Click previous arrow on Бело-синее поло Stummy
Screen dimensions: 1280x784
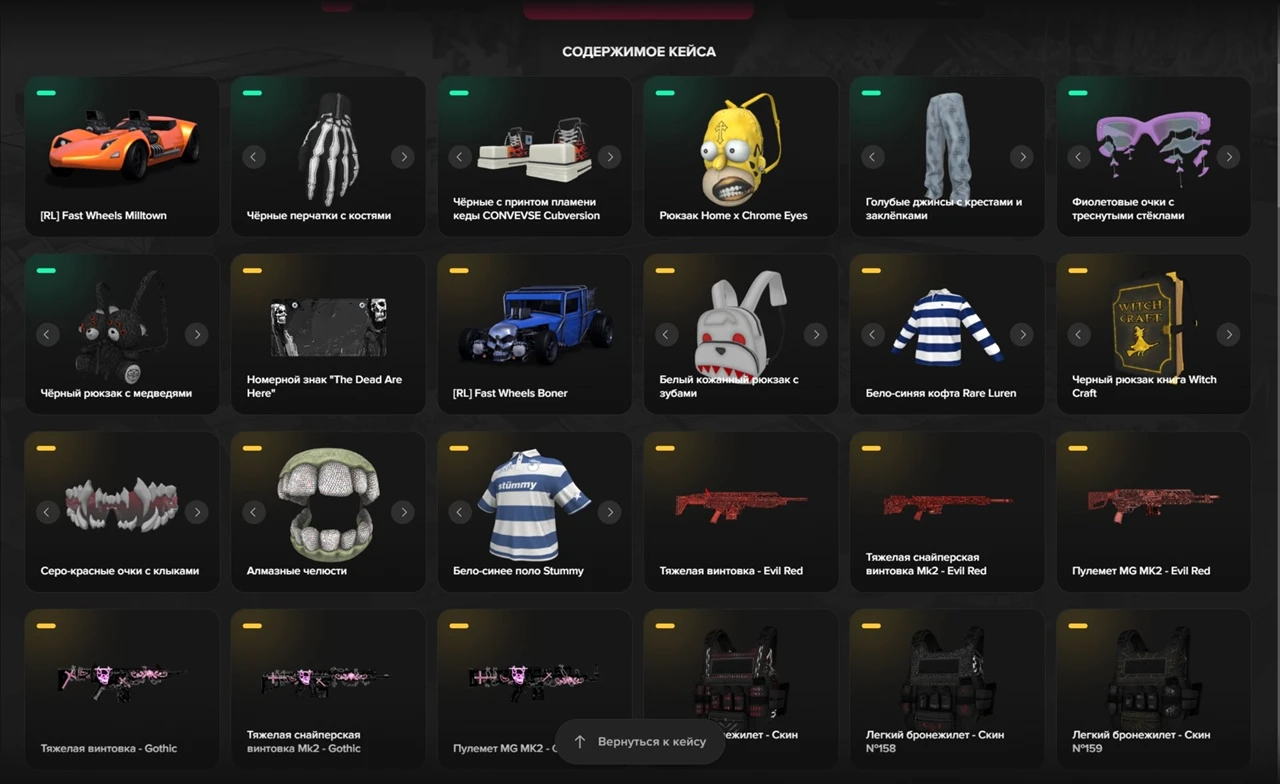[460, 512]
